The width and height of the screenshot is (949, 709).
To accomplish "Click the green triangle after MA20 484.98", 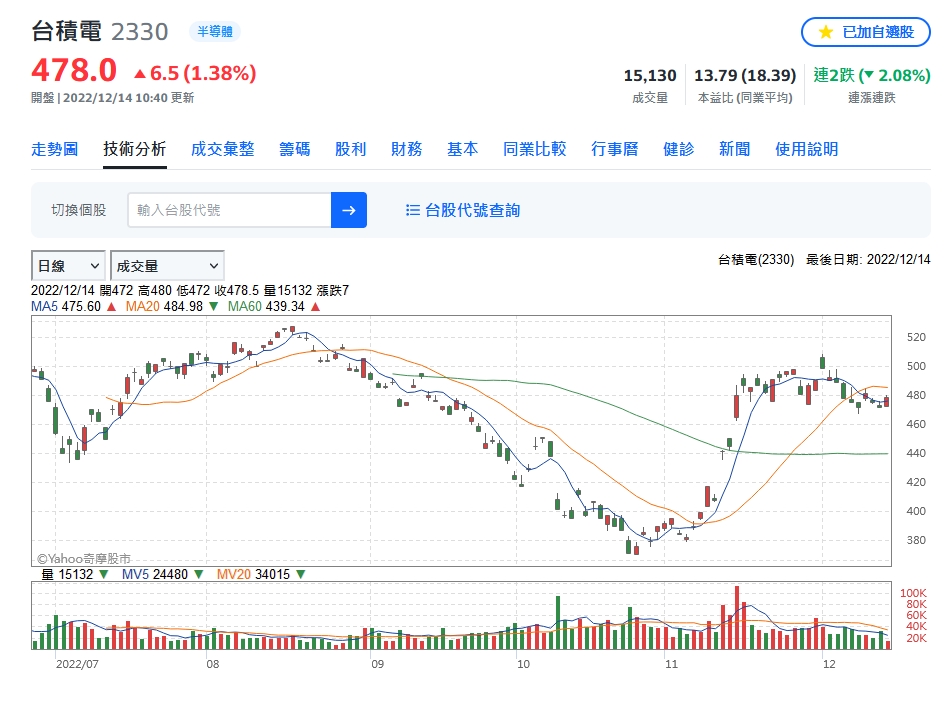I will coord(213,307).
